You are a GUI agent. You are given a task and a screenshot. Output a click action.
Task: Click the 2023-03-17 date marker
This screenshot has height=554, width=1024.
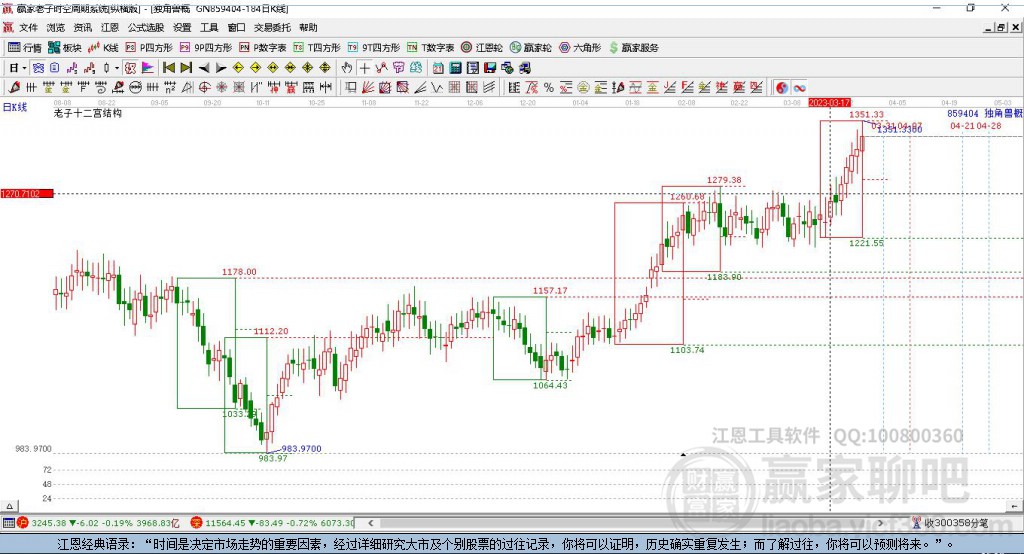point(829,103)
